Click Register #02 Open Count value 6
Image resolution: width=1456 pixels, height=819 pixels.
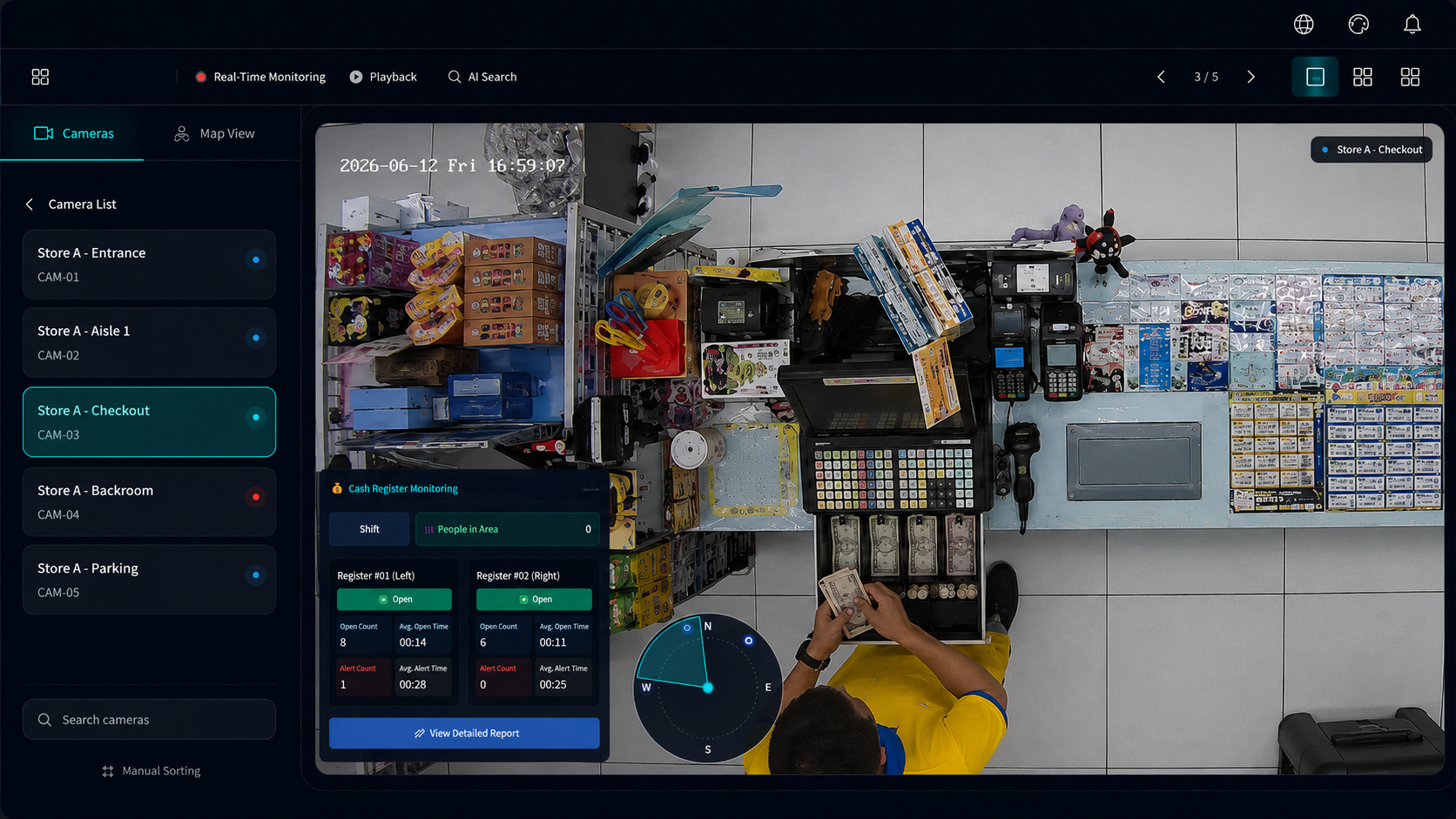click(483, 642)
